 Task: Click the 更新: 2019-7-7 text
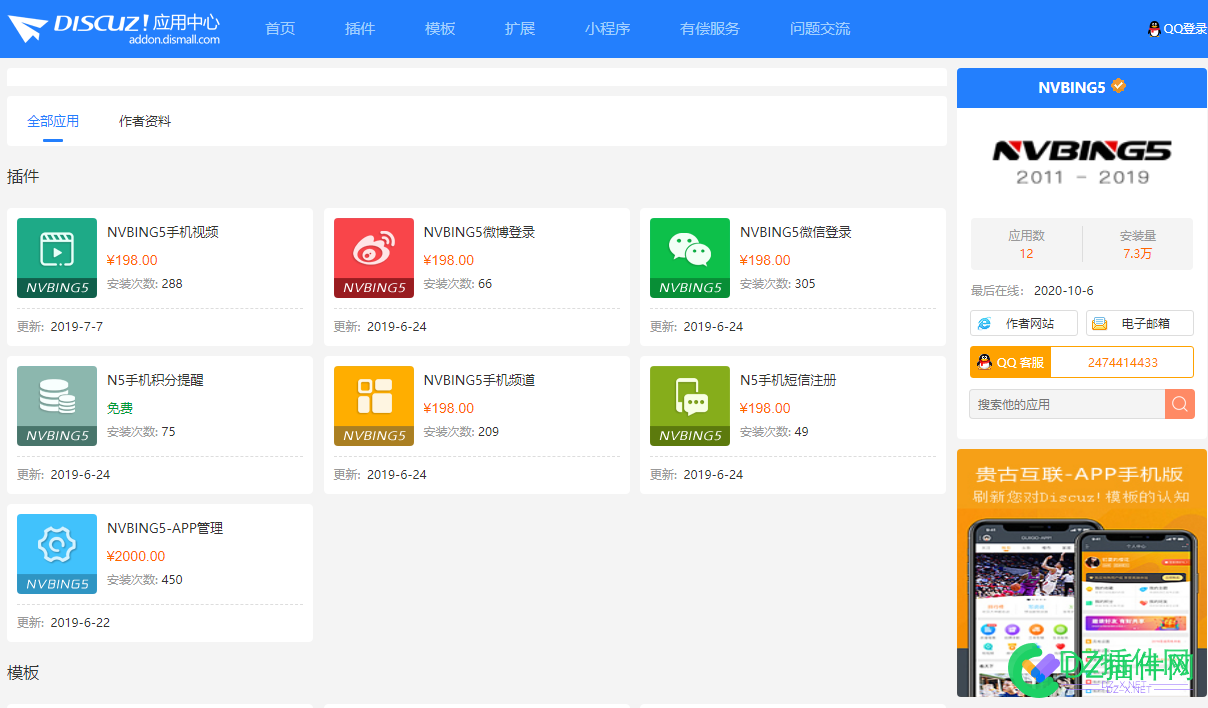(60, 327)
